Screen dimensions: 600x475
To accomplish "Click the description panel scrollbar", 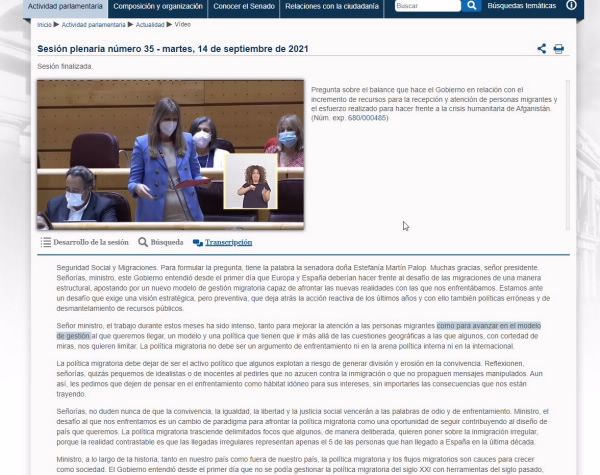I will click(x=567, y=155).
